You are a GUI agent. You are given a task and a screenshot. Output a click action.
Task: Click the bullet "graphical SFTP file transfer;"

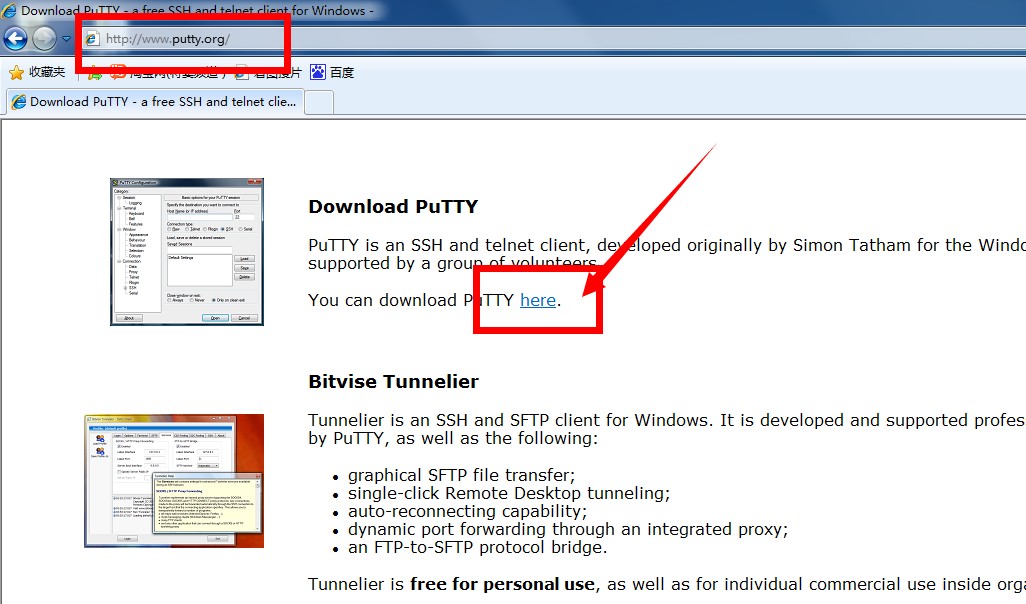coord(461,475)
